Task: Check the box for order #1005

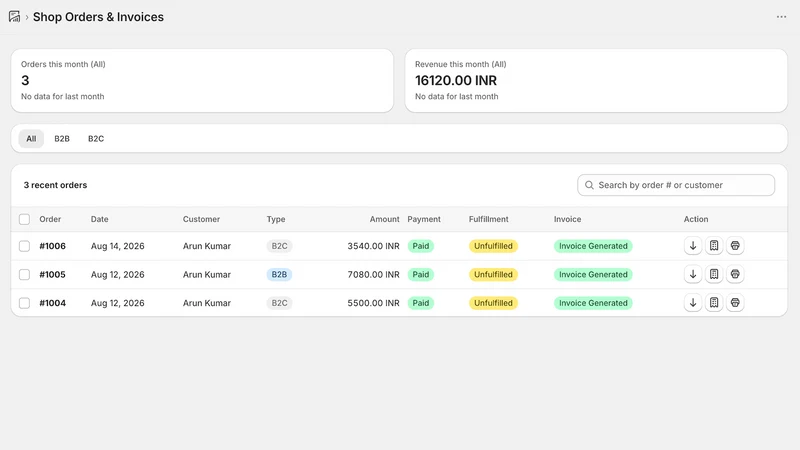Action: 24,274
